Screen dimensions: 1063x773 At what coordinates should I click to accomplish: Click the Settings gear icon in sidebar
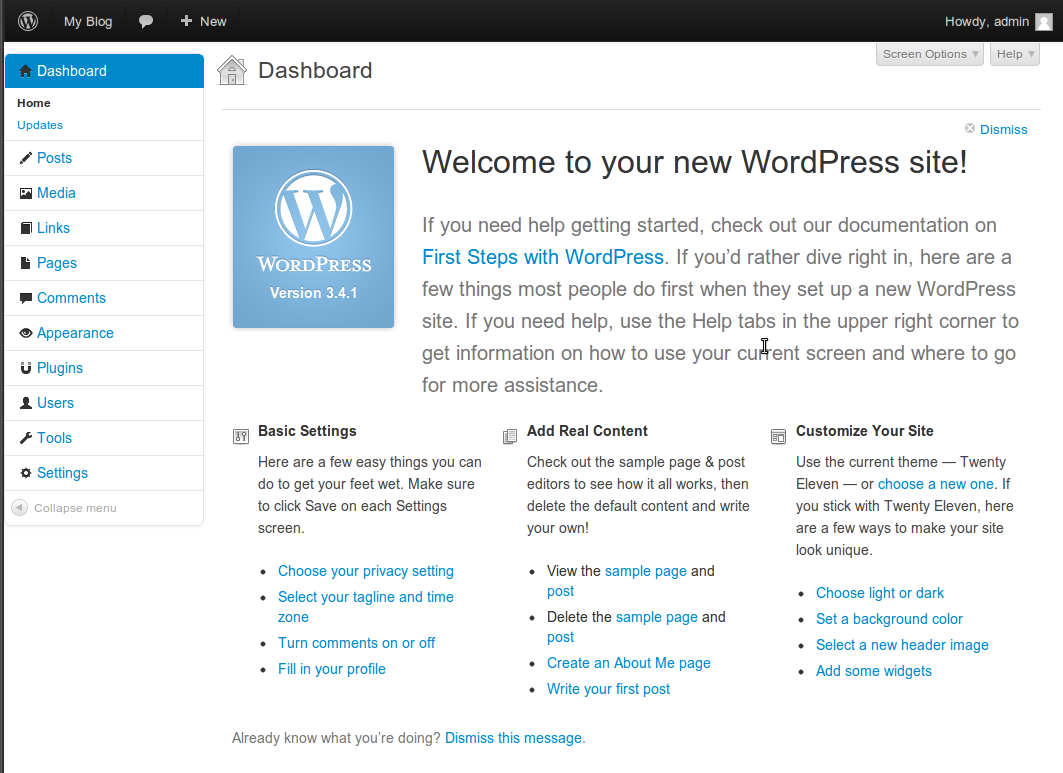pos(26,473)
